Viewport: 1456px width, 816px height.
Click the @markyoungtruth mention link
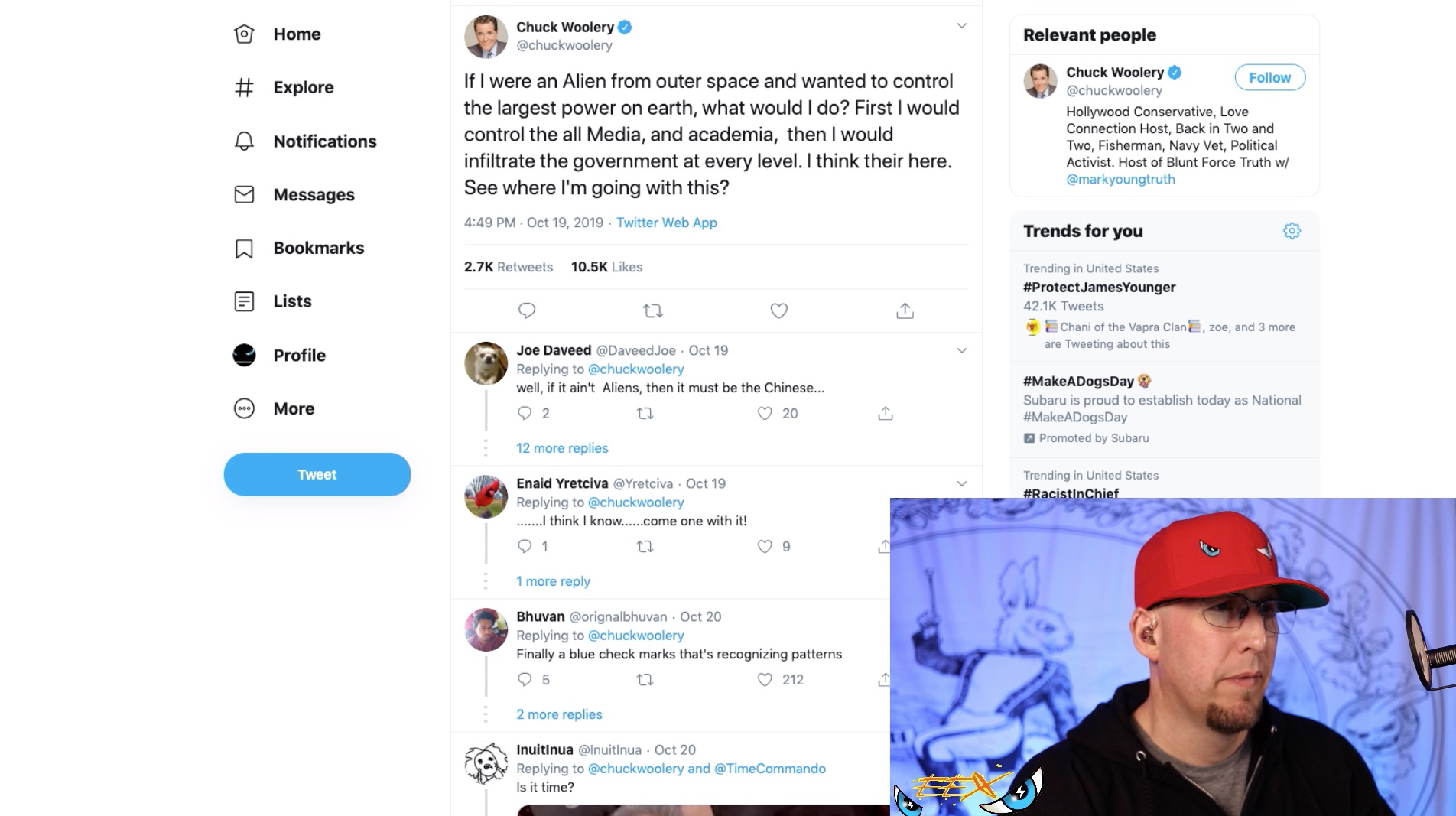[1120, 179]
